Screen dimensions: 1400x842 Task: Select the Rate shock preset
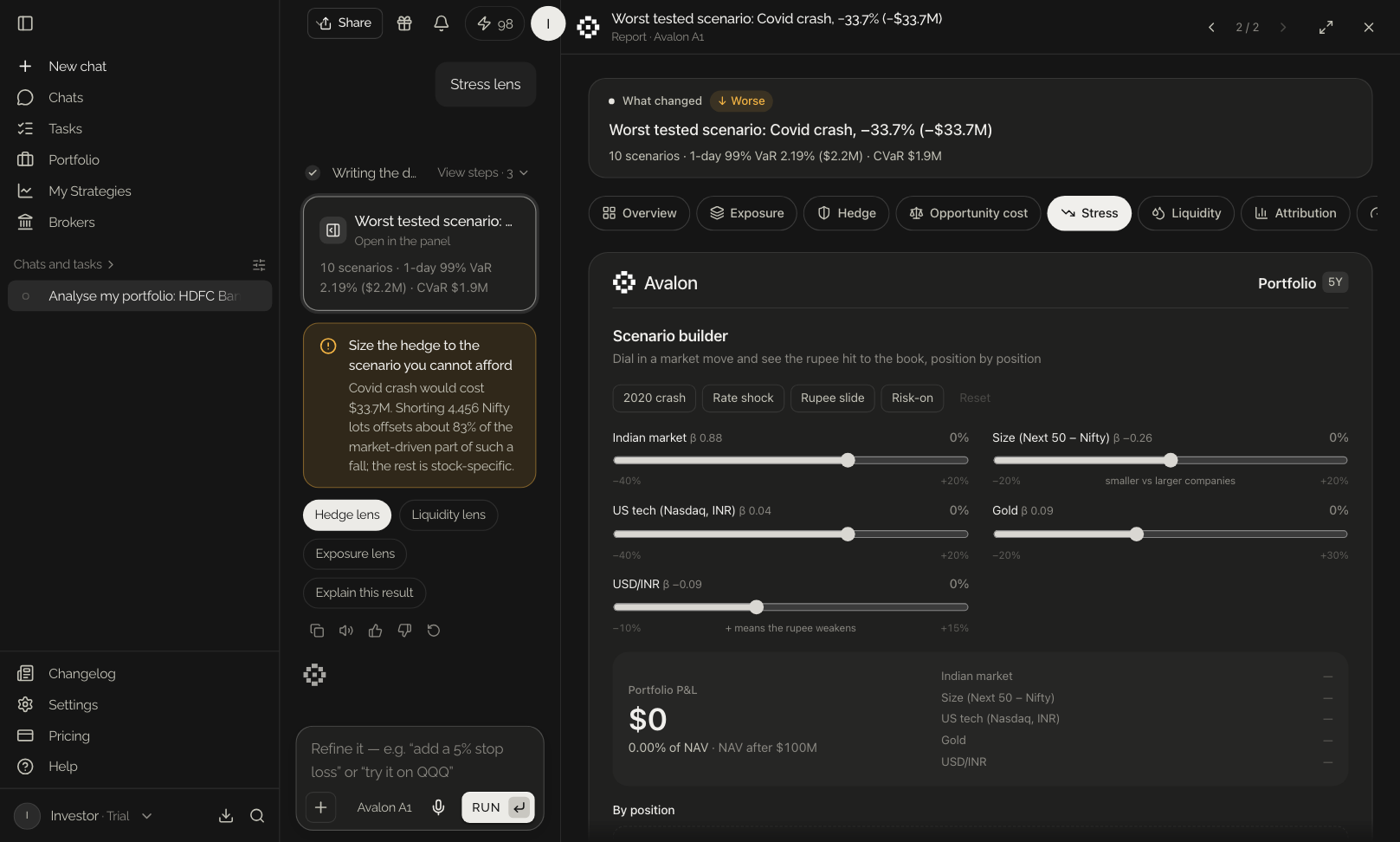[743, 398]
